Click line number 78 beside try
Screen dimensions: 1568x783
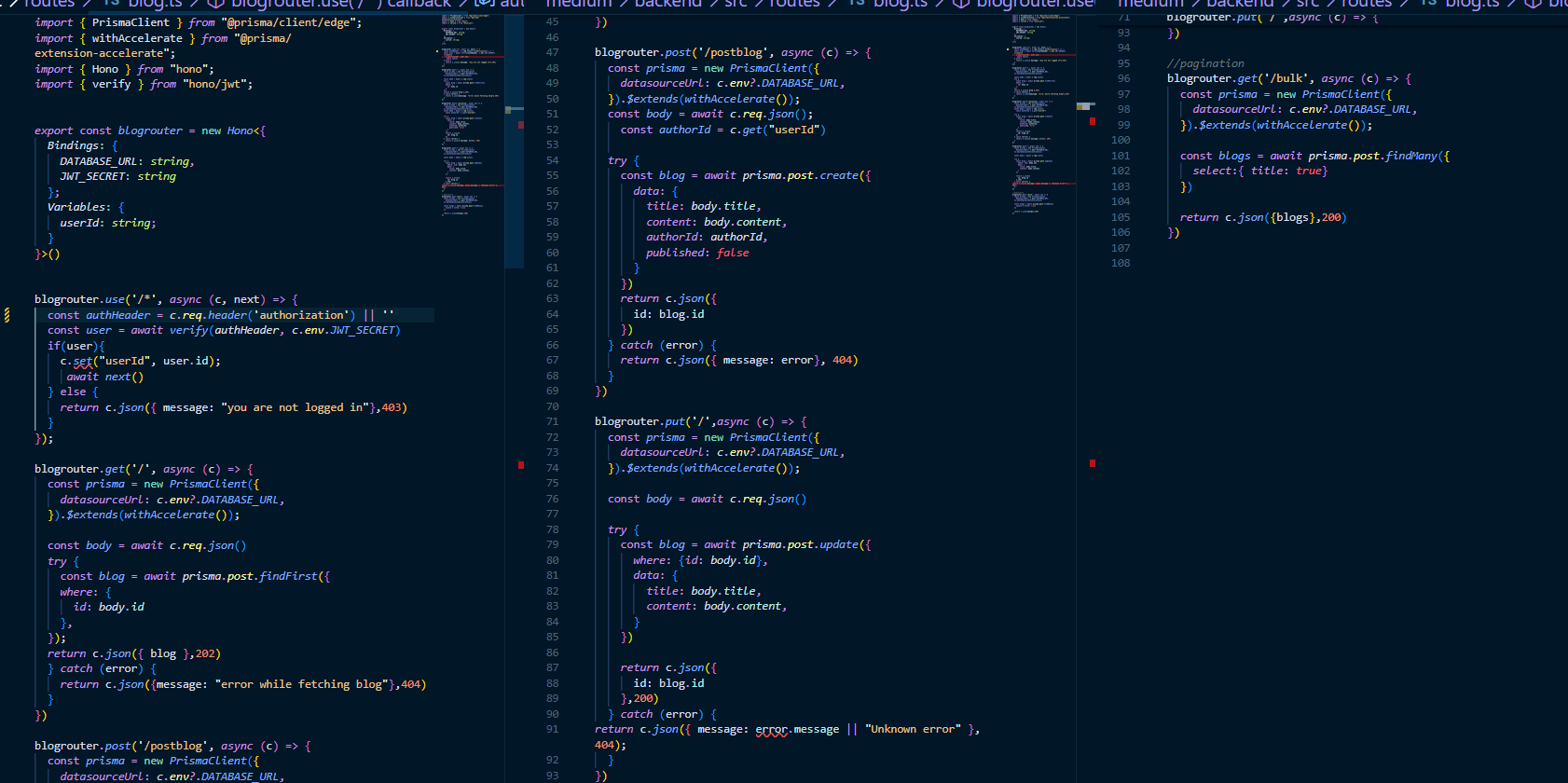[553, 529]
